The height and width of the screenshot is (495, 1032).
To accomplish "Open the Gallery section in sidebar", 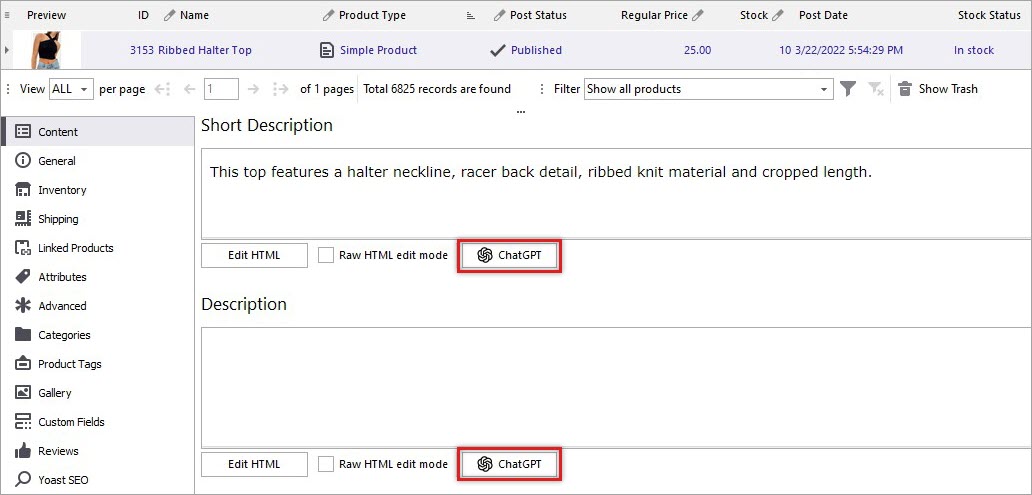I will pyautogui.click(x=55, y=393).
